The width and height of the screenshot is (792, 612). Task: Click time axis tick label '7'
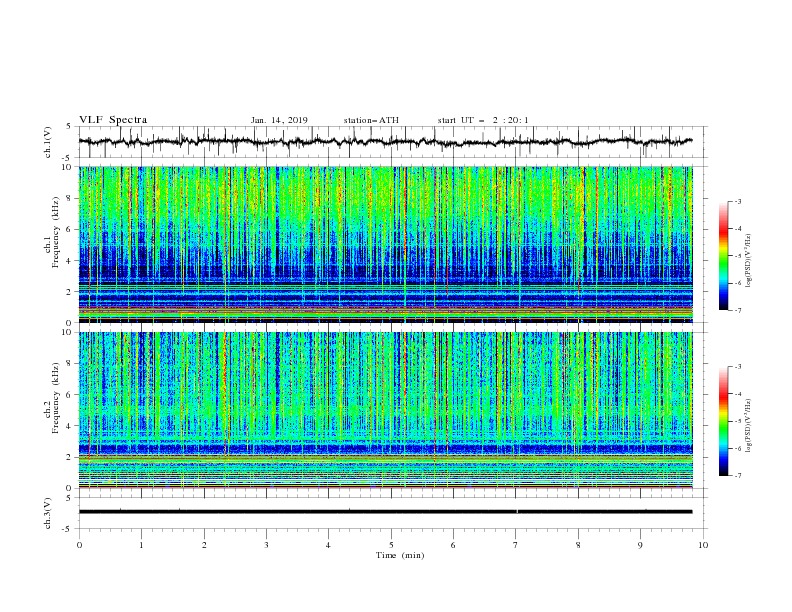[x=516, y=545]
